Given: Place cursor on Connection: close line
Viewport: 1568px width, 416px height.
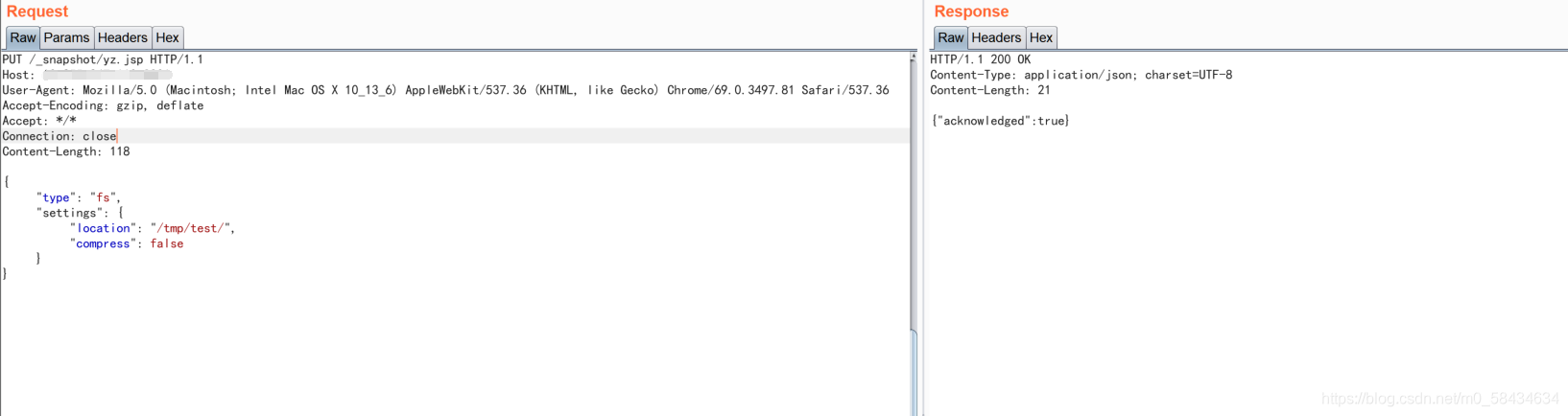Looking at the screenshot, I should [59, 136].
